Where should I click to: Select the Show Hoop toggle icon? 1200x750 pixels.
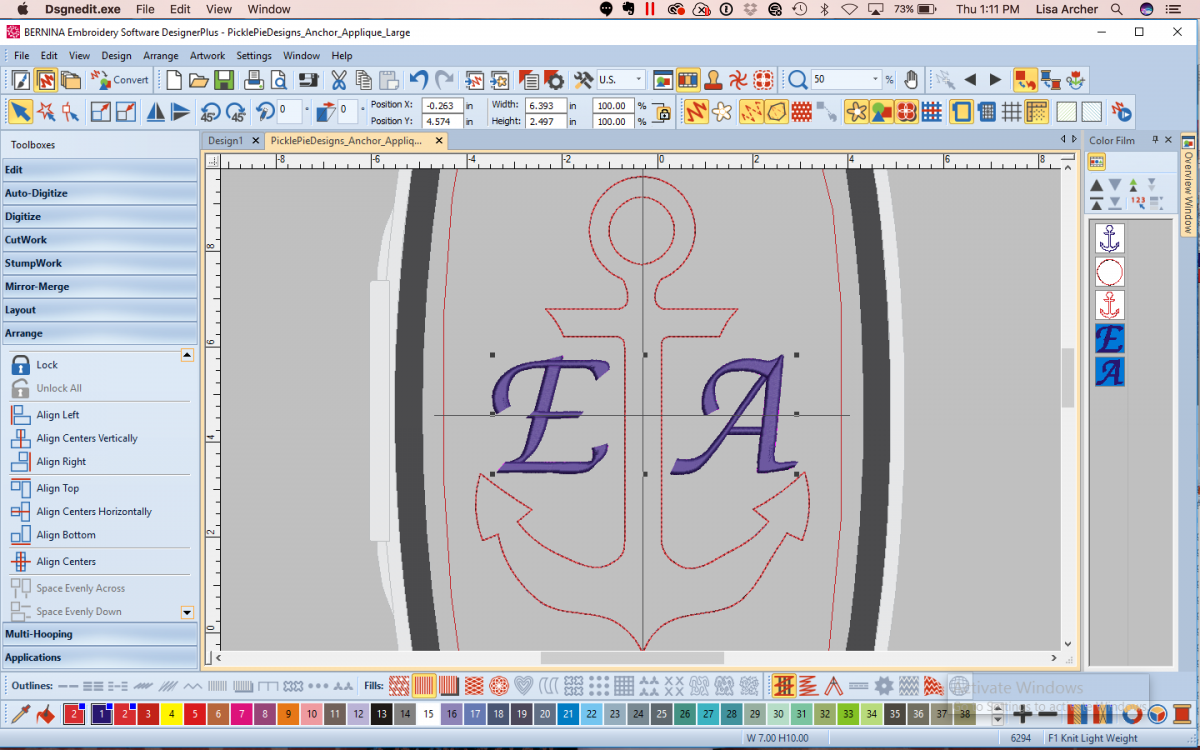tap(961, 112)
